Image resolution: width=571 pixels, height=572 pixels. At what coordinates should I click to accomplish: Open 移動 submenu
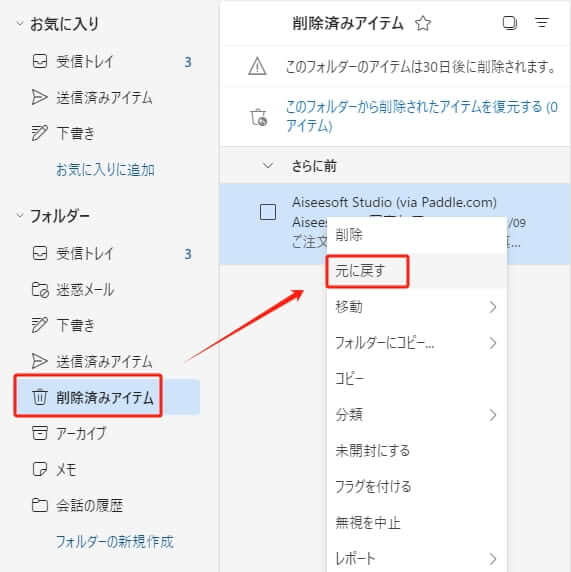416,307
